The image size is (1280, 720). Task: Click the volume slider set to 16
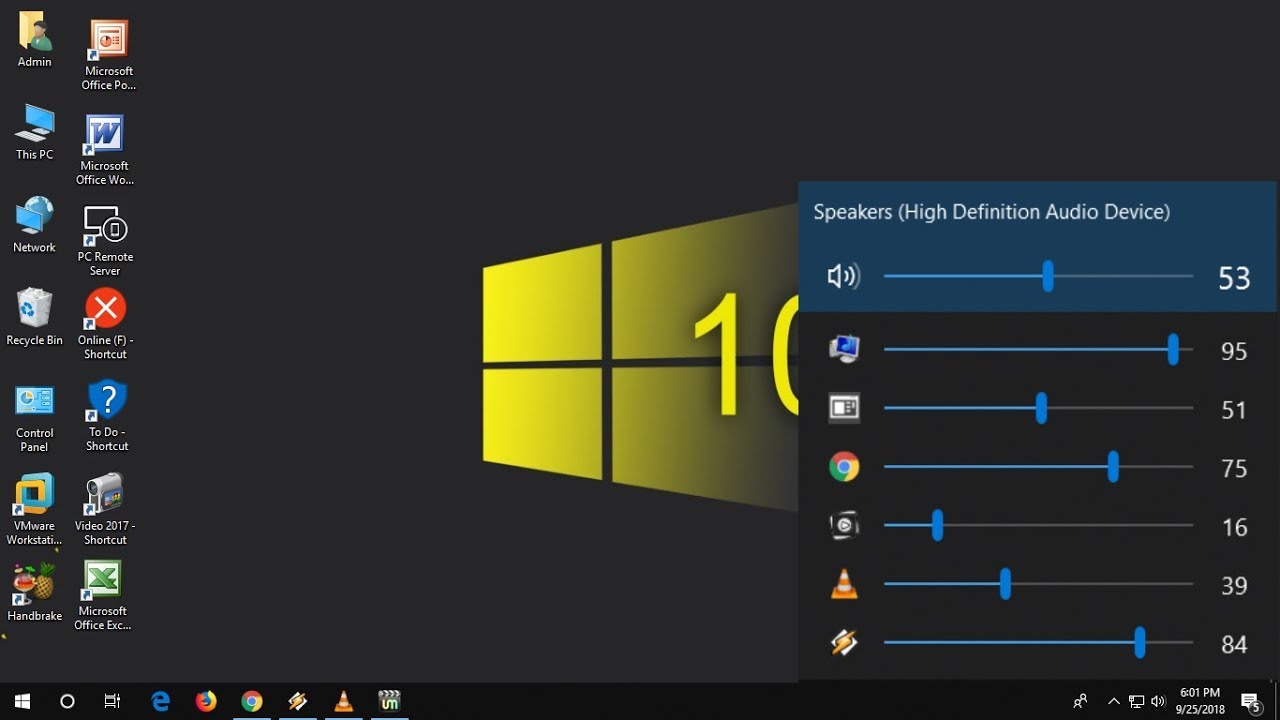1038,525
